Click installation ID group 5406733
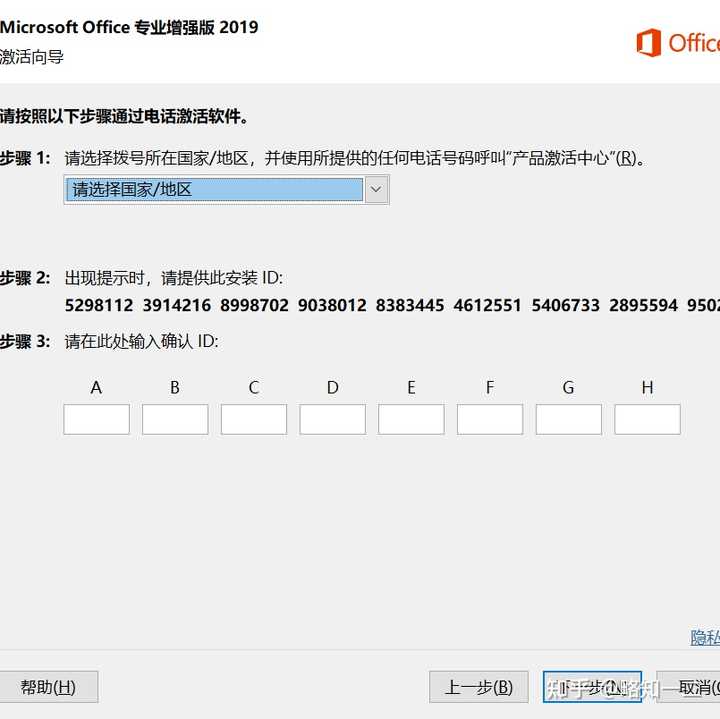720x719 pixels. click(x=566, y=305)
